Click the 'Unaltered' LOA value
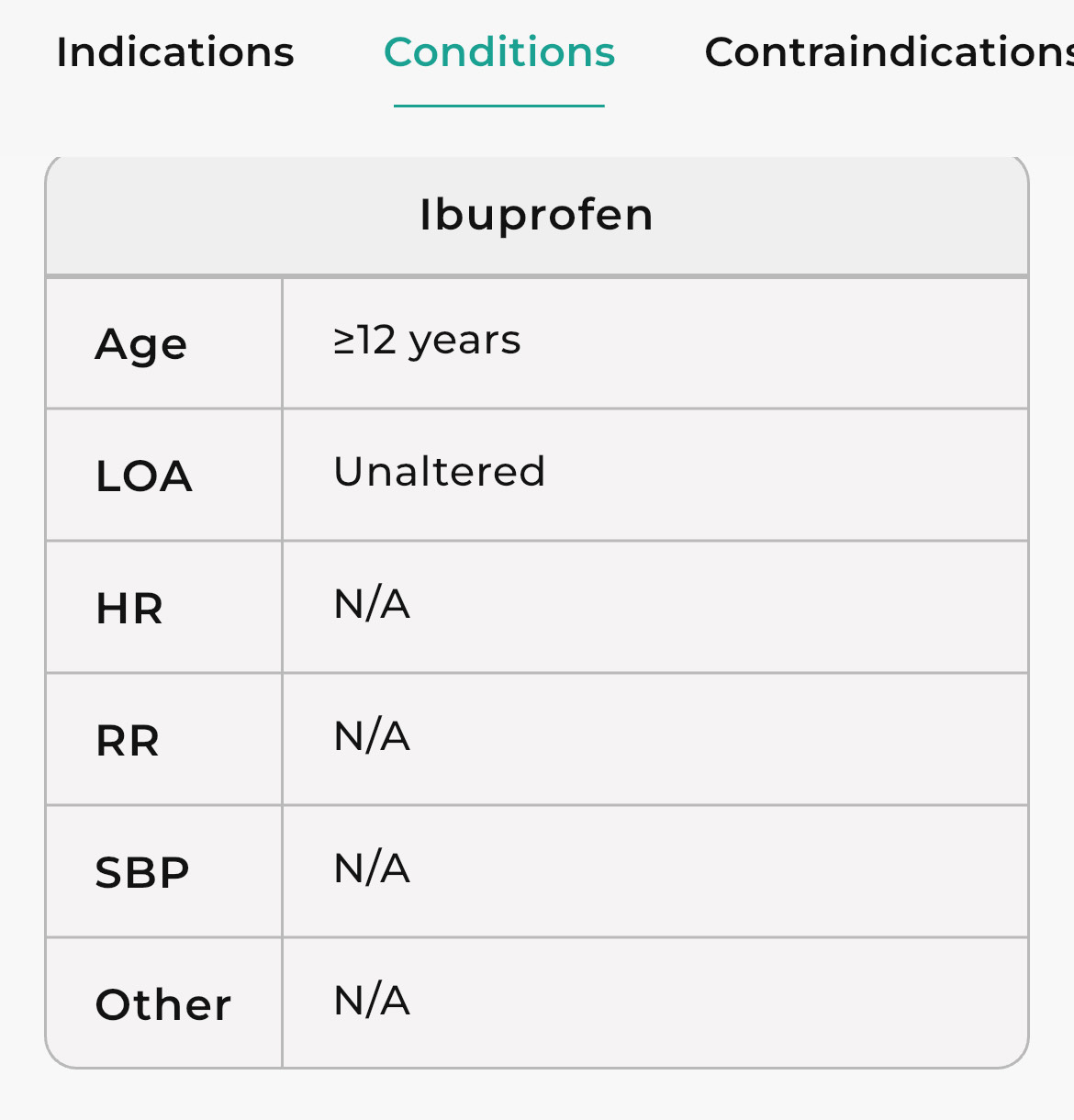Screen dimensions: 1074x1120 tap(440, 472)
